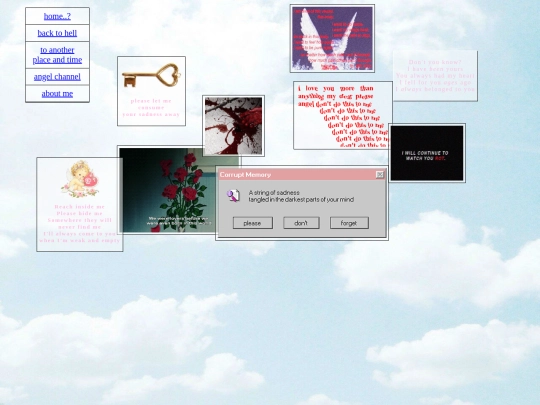The width and height of the screenshot is (540, 405).
Task: Click the cherub angel with heart image
Action: [80, 179]
